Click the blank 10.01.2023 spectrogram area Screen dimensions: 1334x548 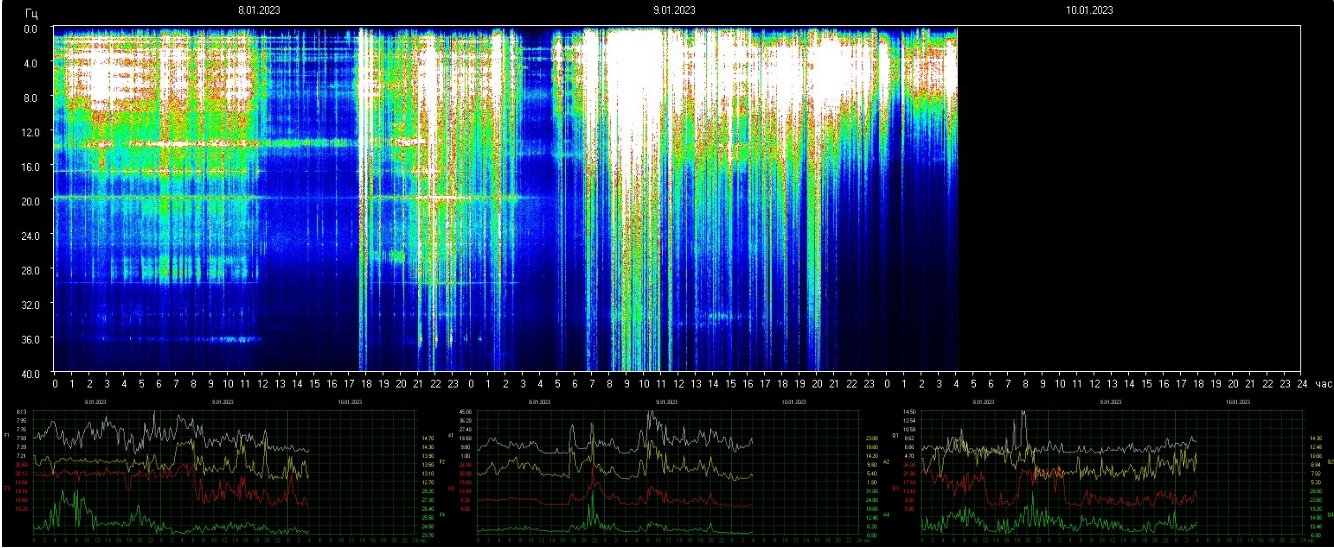pos(1130,200)
